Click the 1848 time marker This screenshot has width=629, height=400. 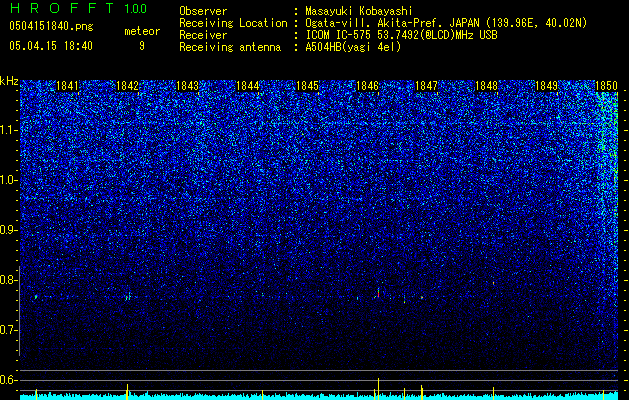(x=486, y=86)
